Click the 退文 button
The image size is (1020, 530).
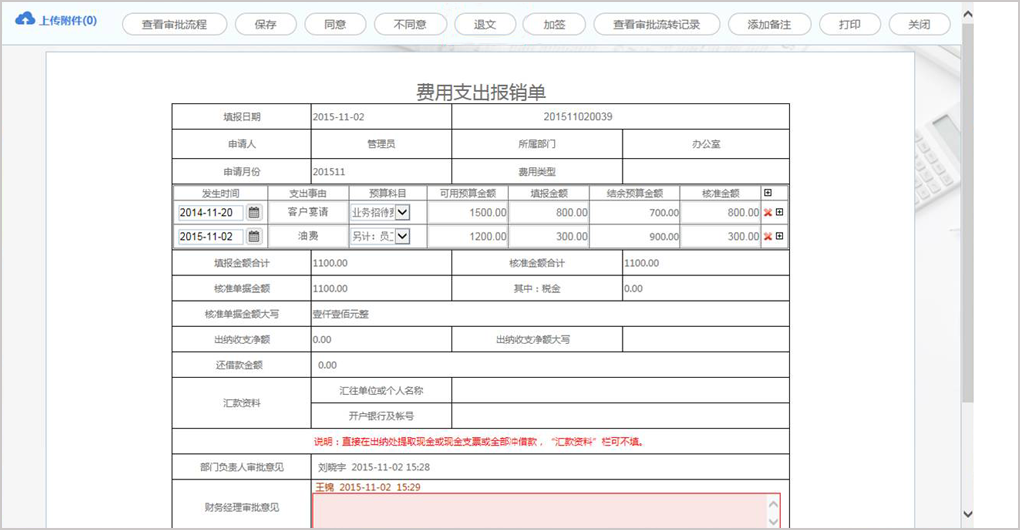[x=485, y=25]
